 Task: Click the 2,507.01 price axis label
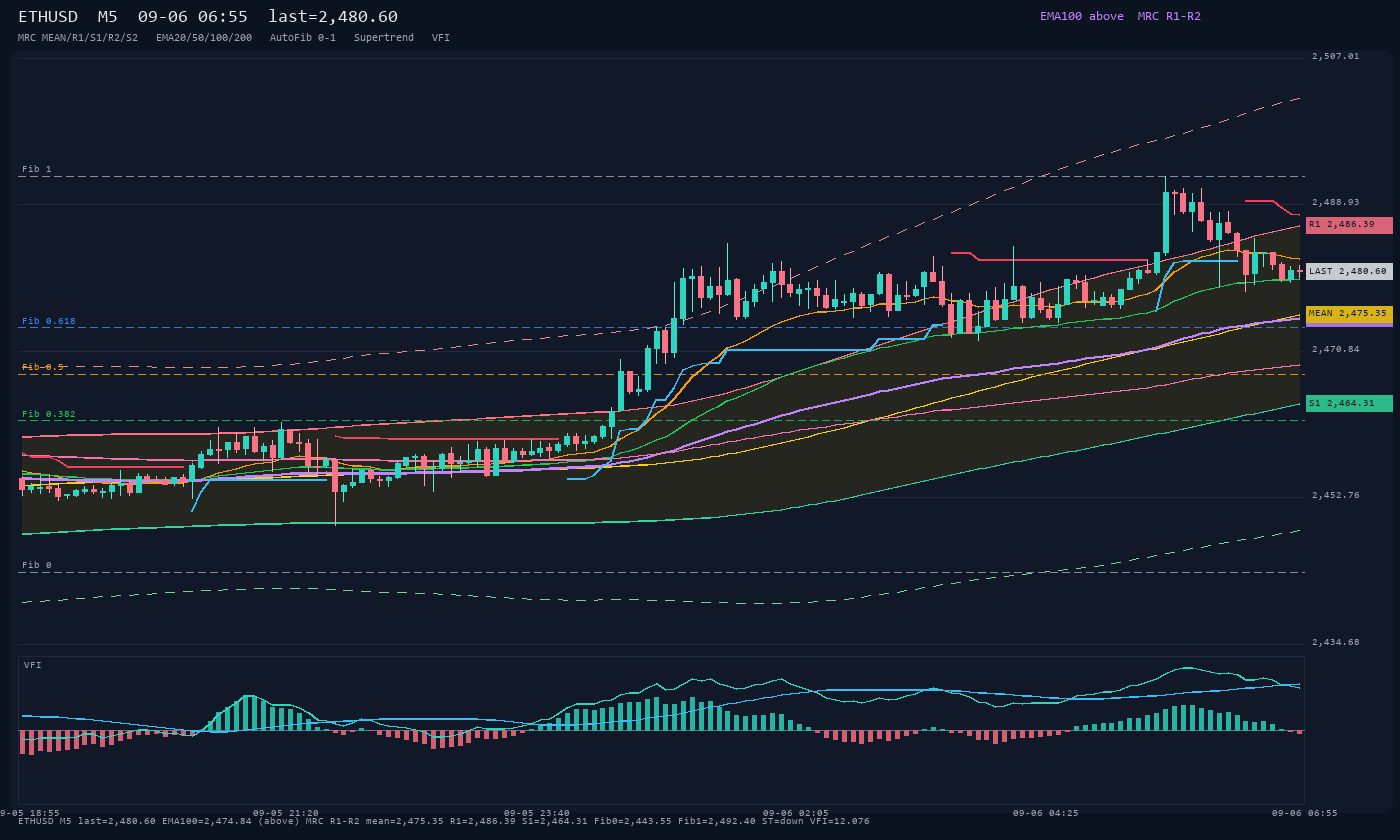(x=1336, y=56)
